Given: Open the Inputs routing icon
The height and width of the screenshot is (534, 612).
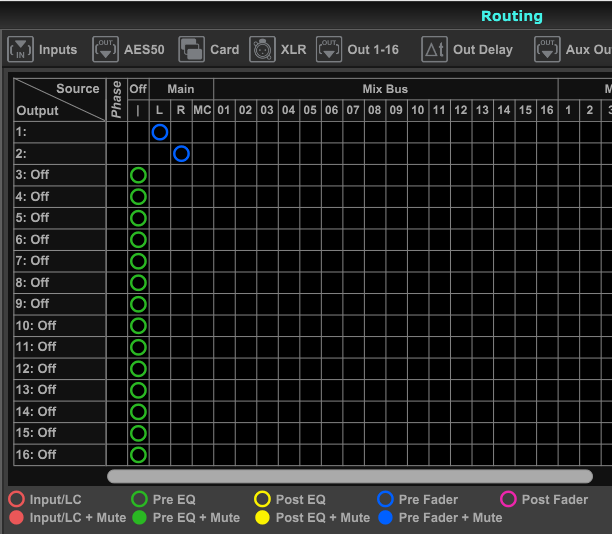Looking at the screenshot, I should click(20, 50).
